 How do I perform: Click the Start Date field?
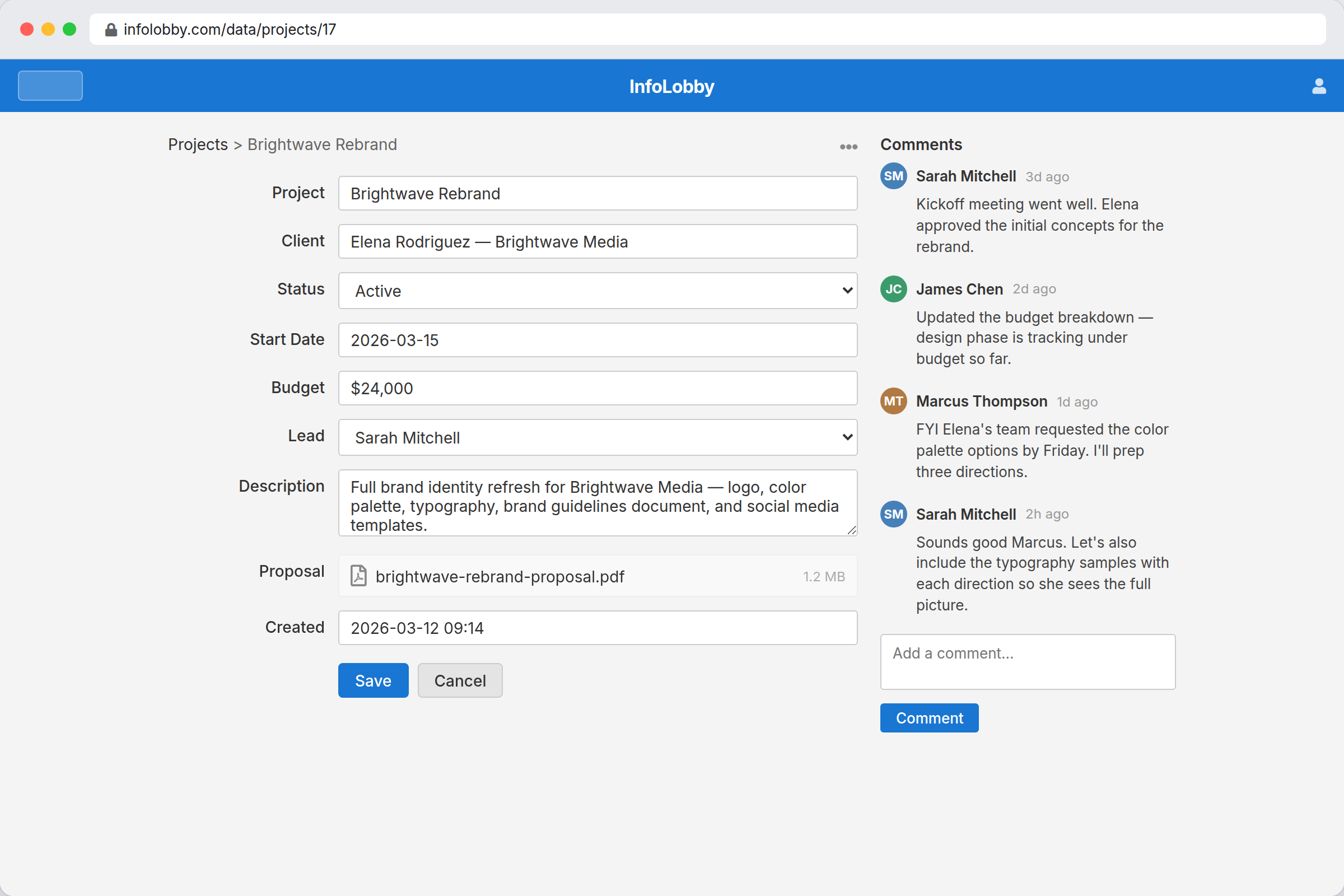click(597, 340)
